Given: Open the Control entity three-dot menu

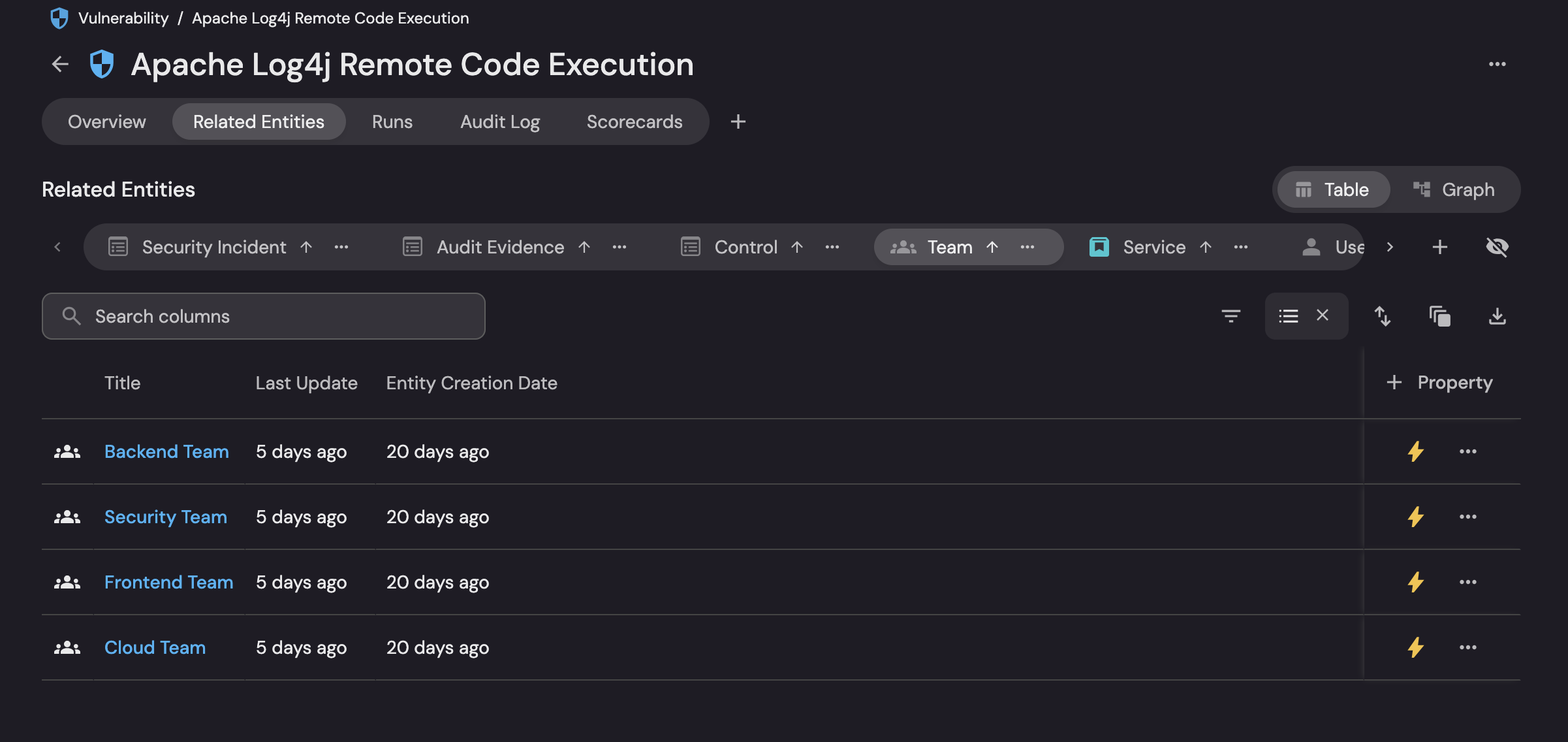Looking at the screenshot, I should pyautogui.click(x=832, y=247).
